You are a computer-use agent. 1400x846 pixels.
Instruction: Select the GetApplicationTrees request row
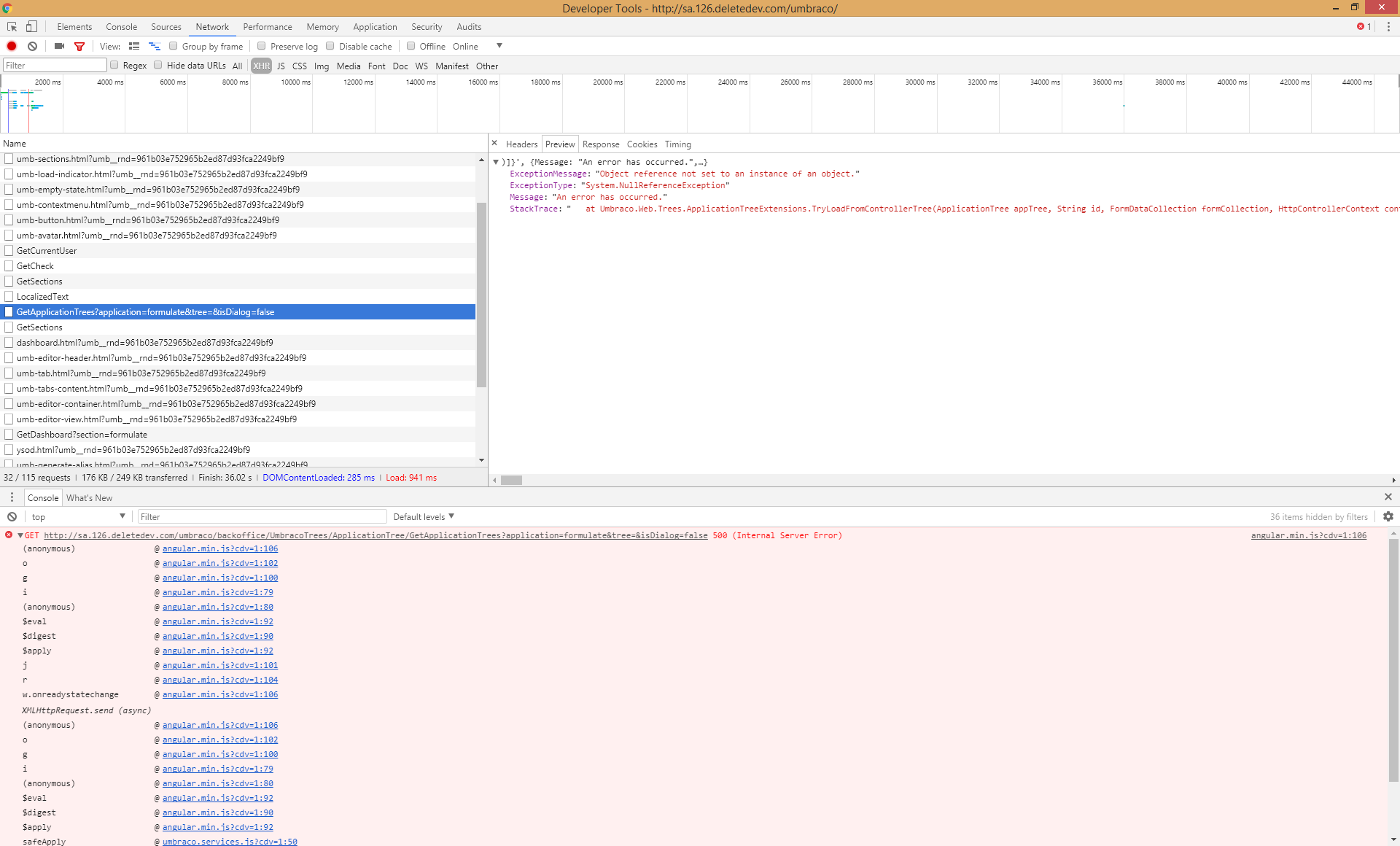tap(238, 312)
